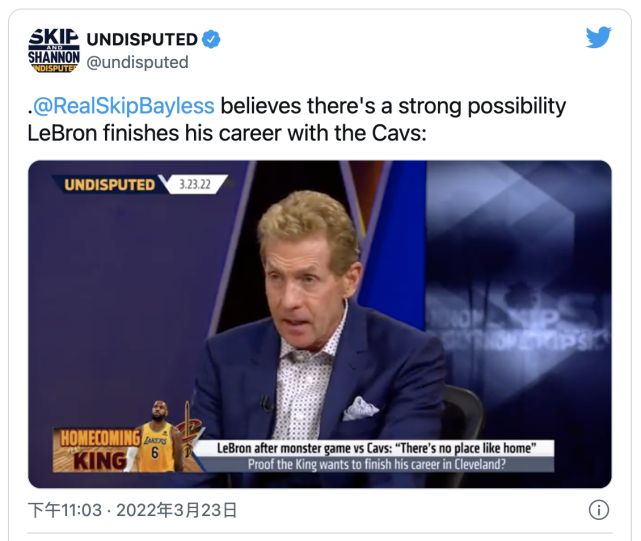This screenshot has height=541, width=641.
Task: Click the blue verified checkmark badge
Action: (x=211, y=39)
